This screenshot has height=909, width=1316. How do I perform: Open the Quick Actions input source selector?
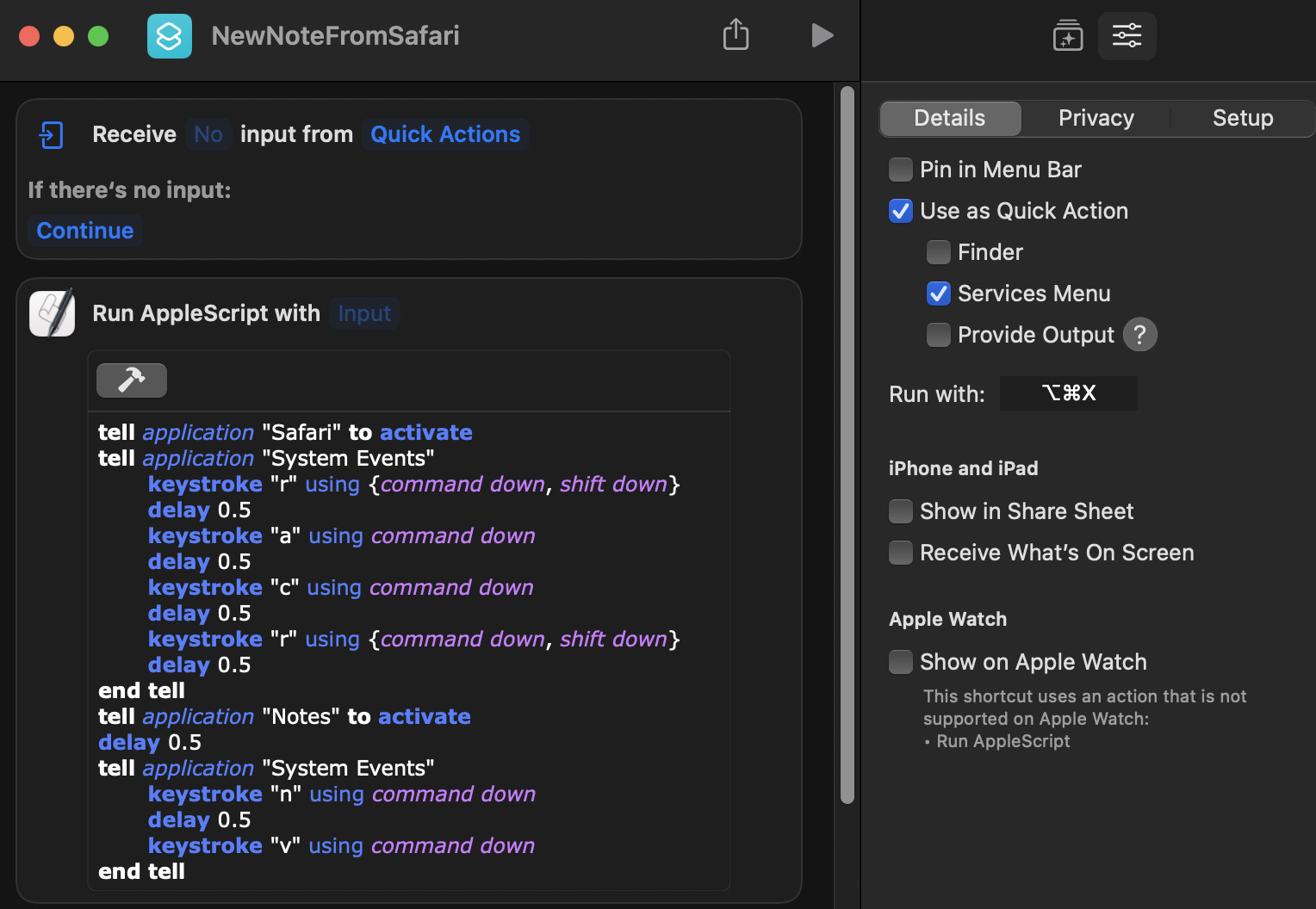point(445,134)
